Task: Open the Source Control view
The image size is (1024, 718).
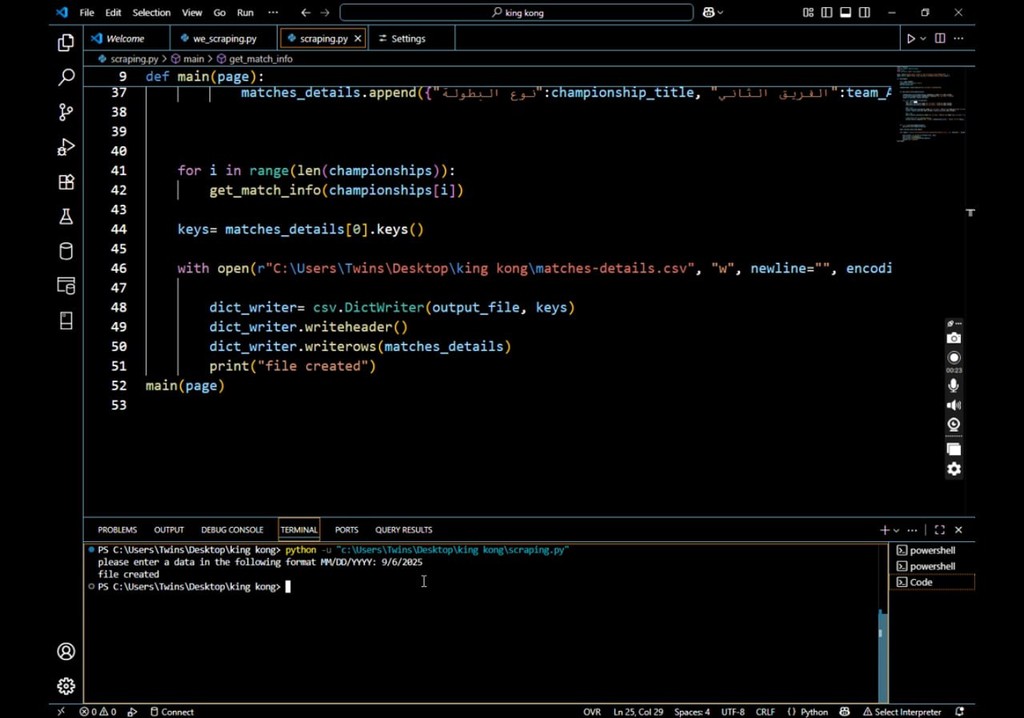Action: click(66, 112)
